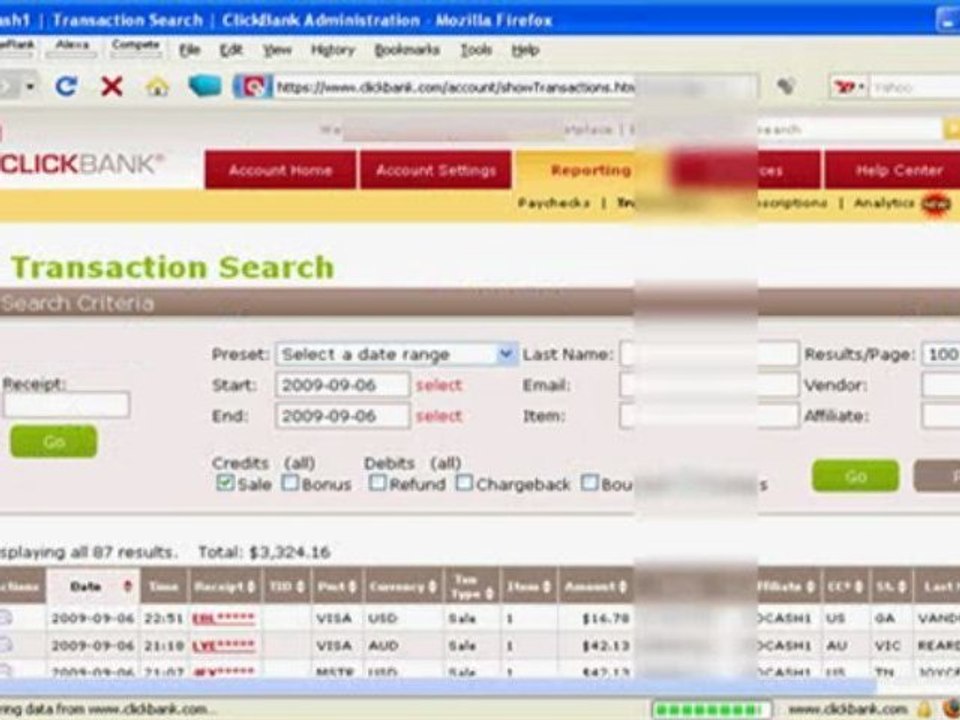Image resolution: width=960 pixels, height=720 pixels.
Task: Click the Results/Page field
Action: [941, 354]
